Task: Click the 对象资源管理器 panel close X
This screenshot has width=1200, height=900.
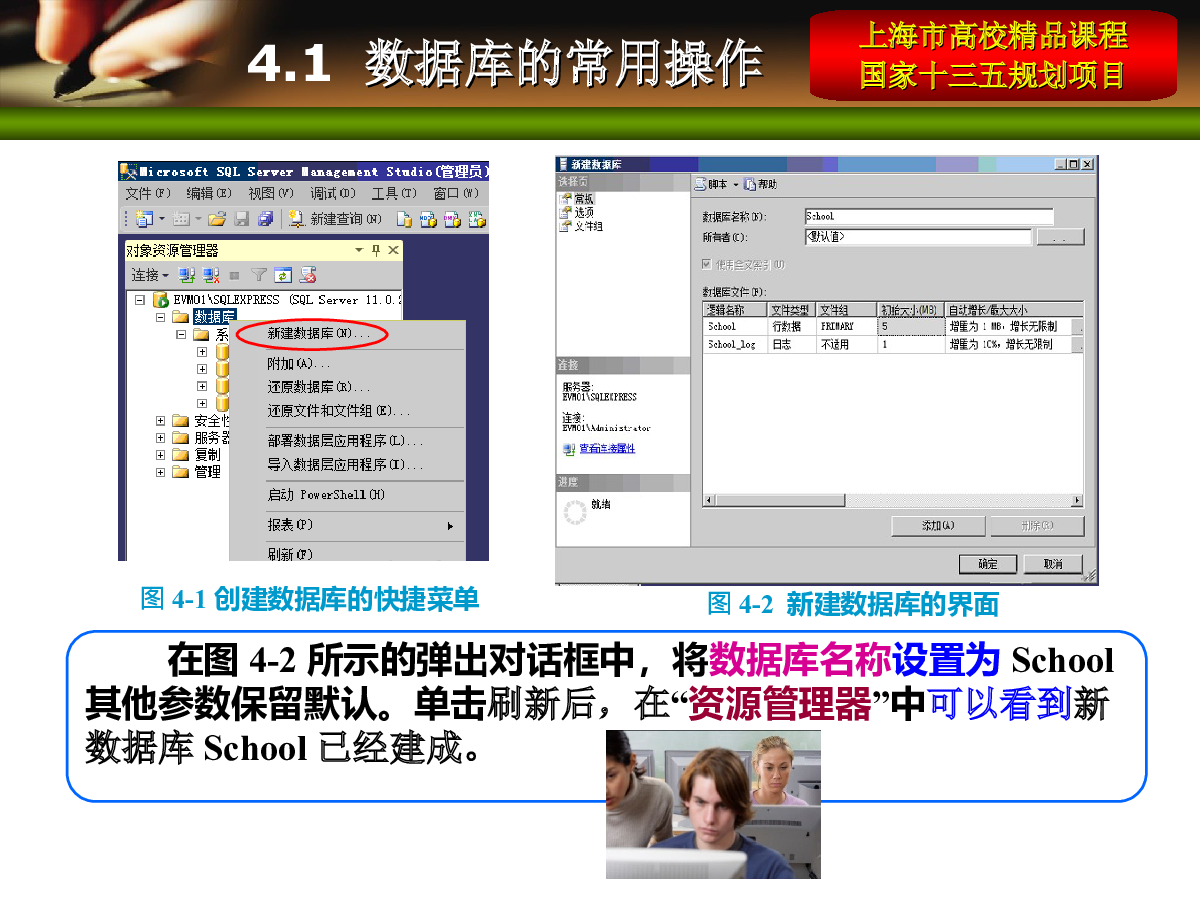Action: point(393,250)
